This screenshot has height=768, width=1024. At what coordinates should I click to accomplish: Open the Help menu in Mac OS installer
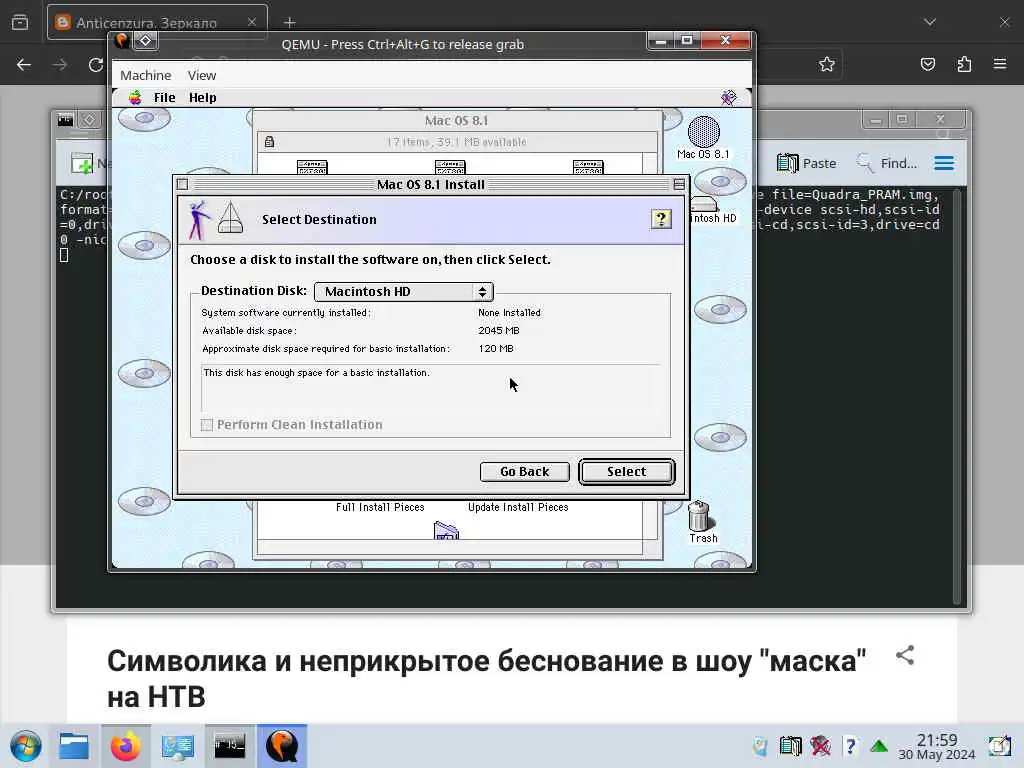[202, 97]
